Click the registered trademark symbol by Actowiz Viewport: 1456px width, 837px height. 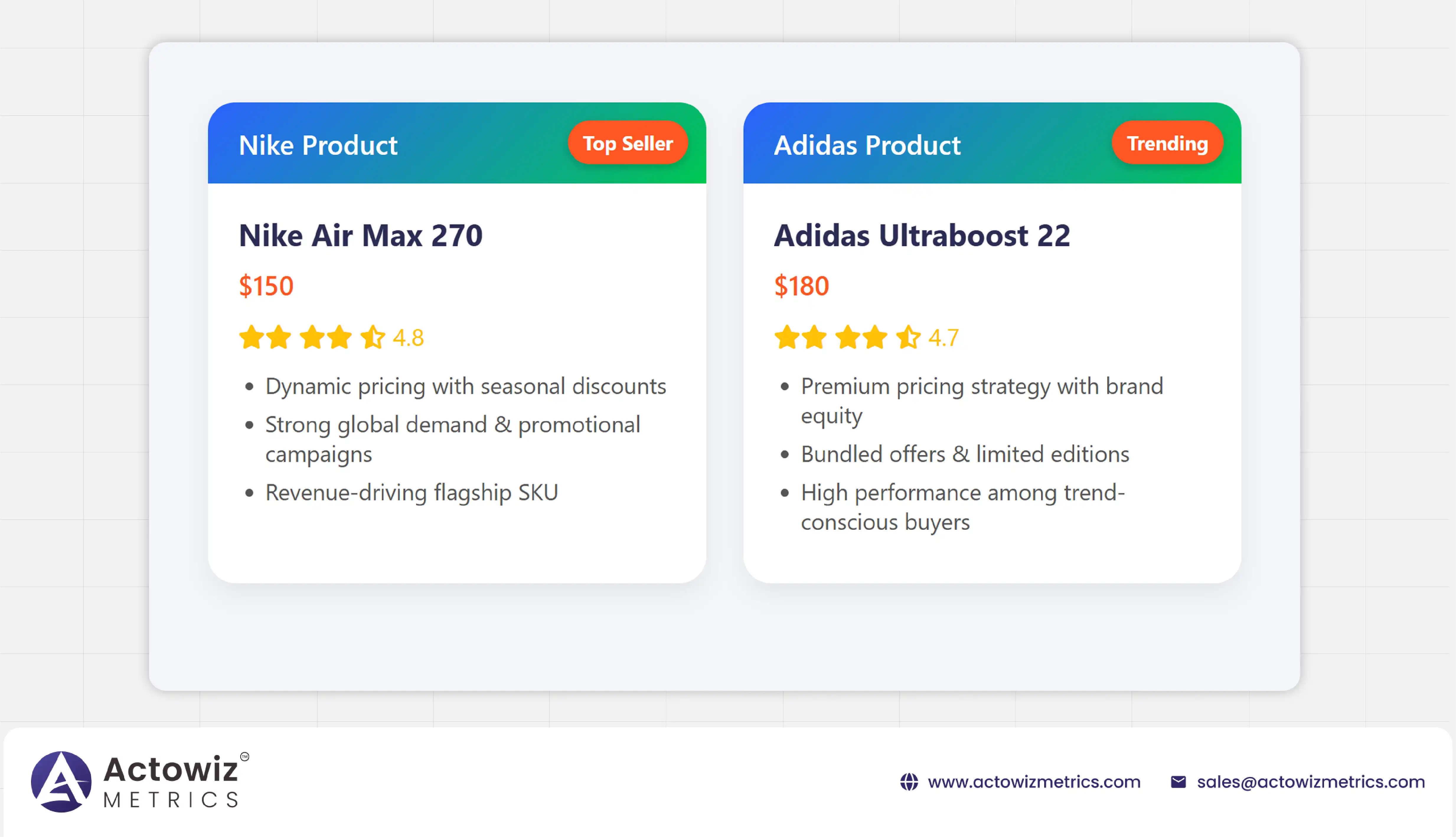[x=245, y=757]
